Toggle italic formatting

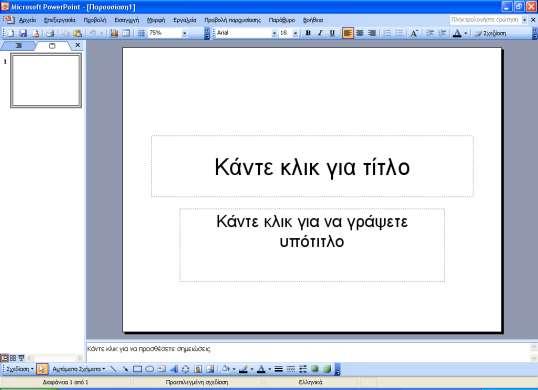320,33
